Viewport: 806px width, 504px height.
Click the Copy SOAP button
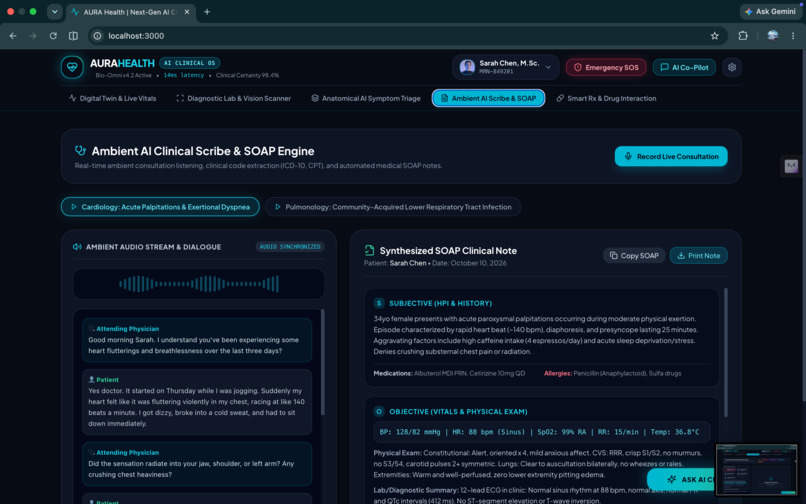[634, 256]
